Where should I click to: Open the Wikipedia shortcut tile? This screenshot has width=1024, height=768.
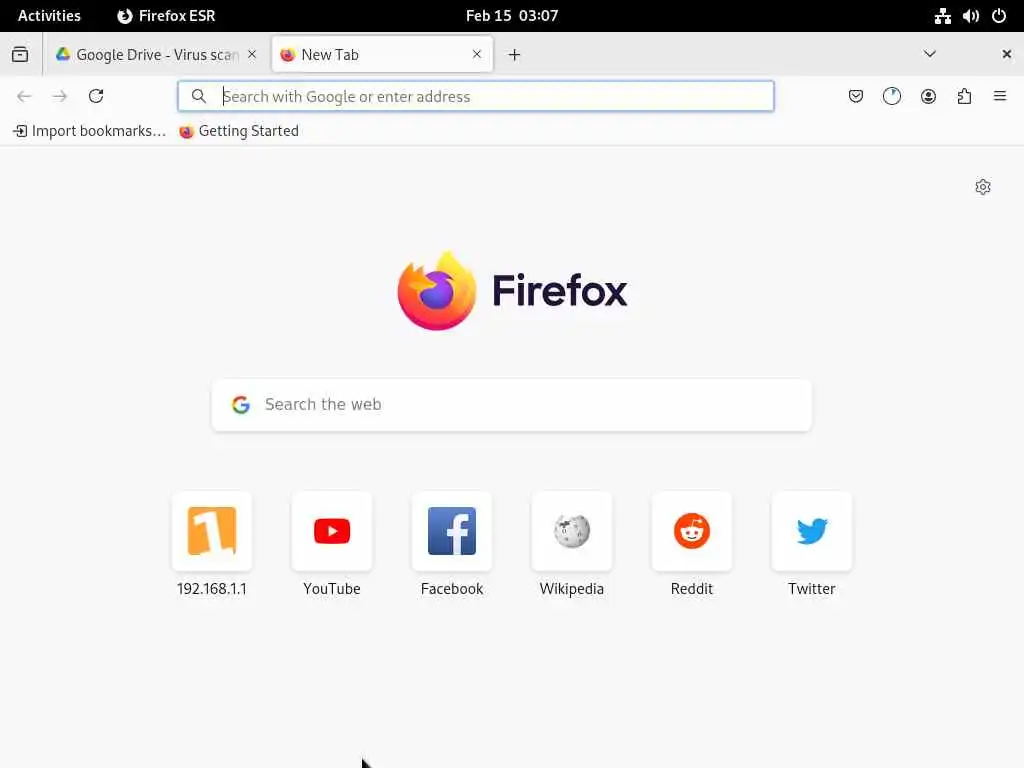pyautogui.click(x=572, y=544)
